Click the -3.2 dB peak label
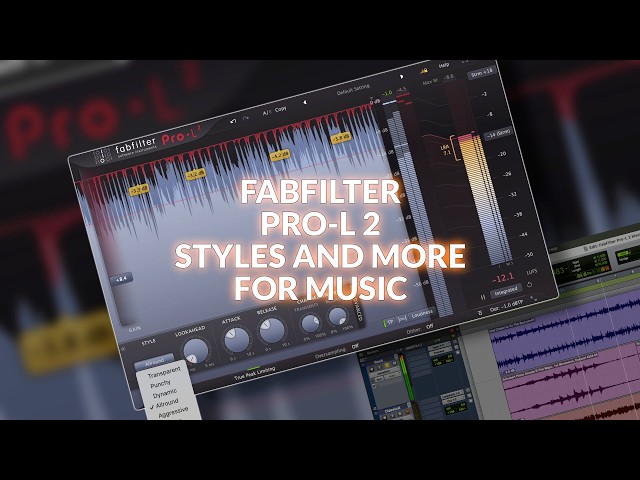This screenshot has height=480, width=640. coord(196,175)
